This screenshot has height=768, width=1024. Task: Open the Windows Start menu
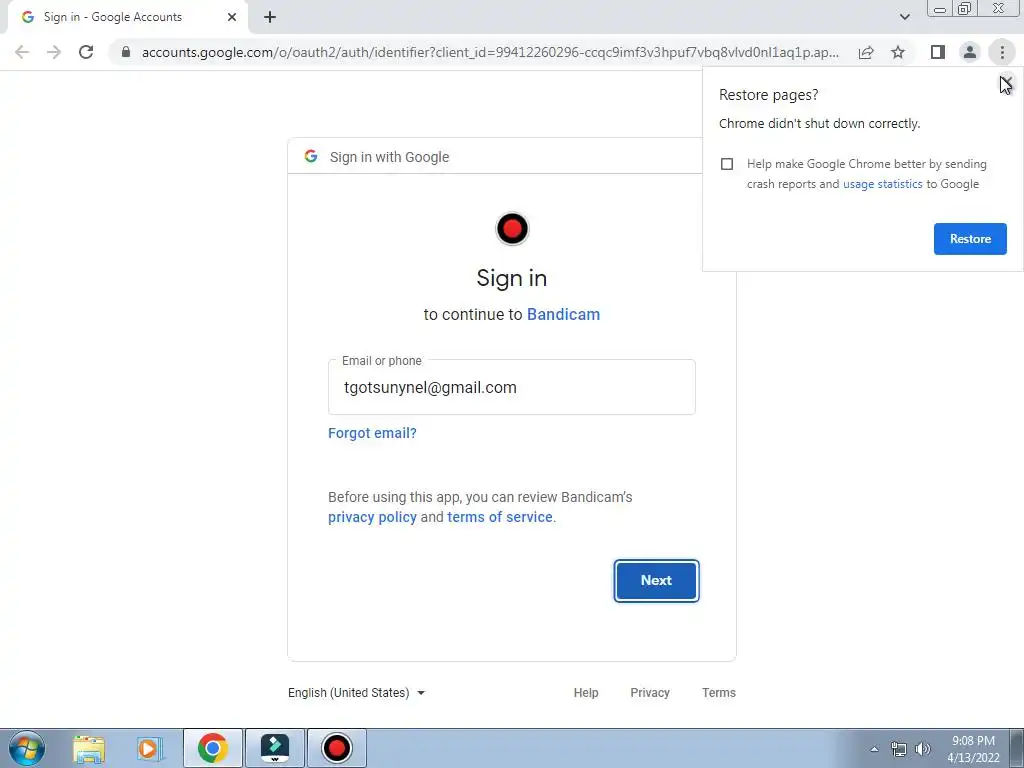27,748
